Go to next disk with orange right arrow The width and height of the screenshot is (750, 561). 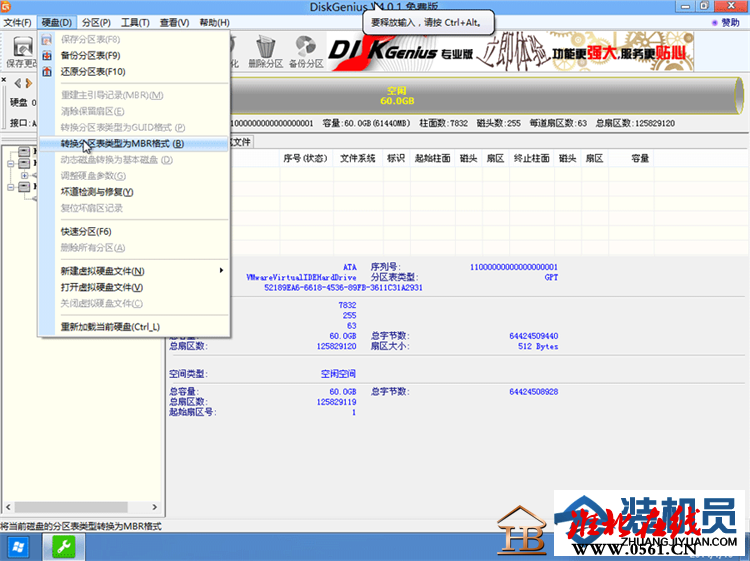tap(29, 83)
